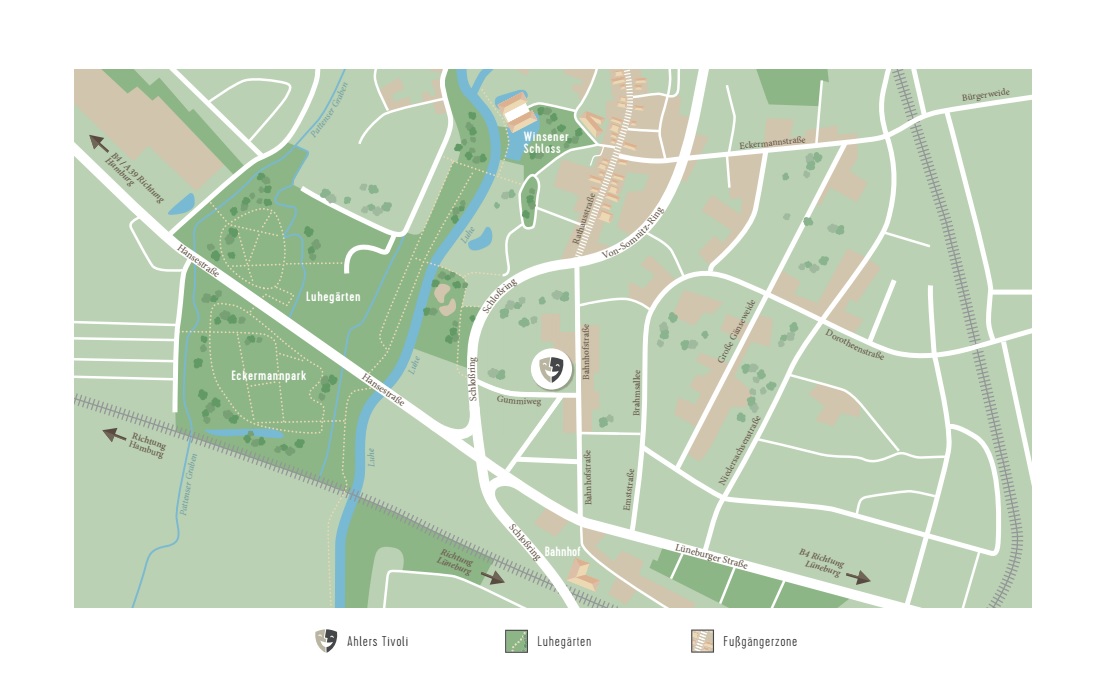This screenshot has height=684, width=1112.
Task: Click the arrow pointing to B4 / A39 Richtung Hamburg
Action: coord(98,143)
